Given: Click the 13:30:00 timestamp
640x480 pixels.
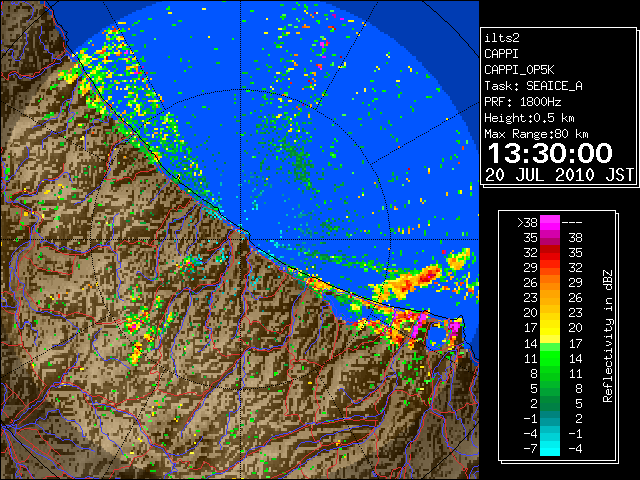Looking at the screenshot, I should 550,153.
